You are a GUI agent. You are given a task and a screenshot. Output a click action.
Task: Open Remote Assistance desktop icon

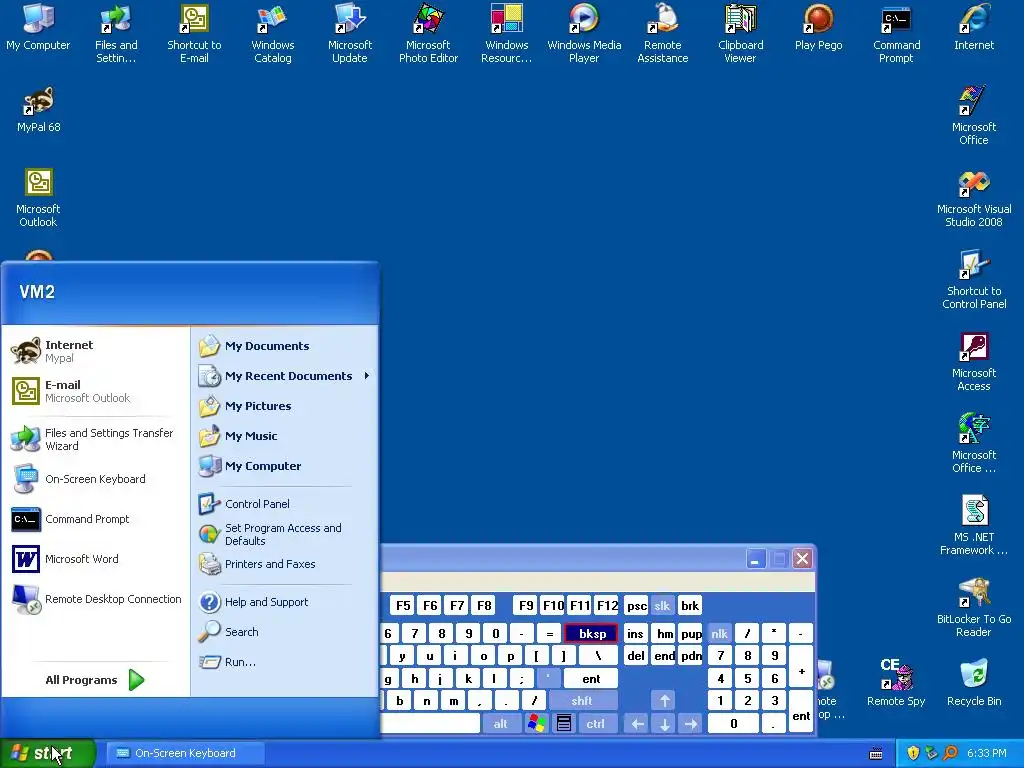point(662,33)
